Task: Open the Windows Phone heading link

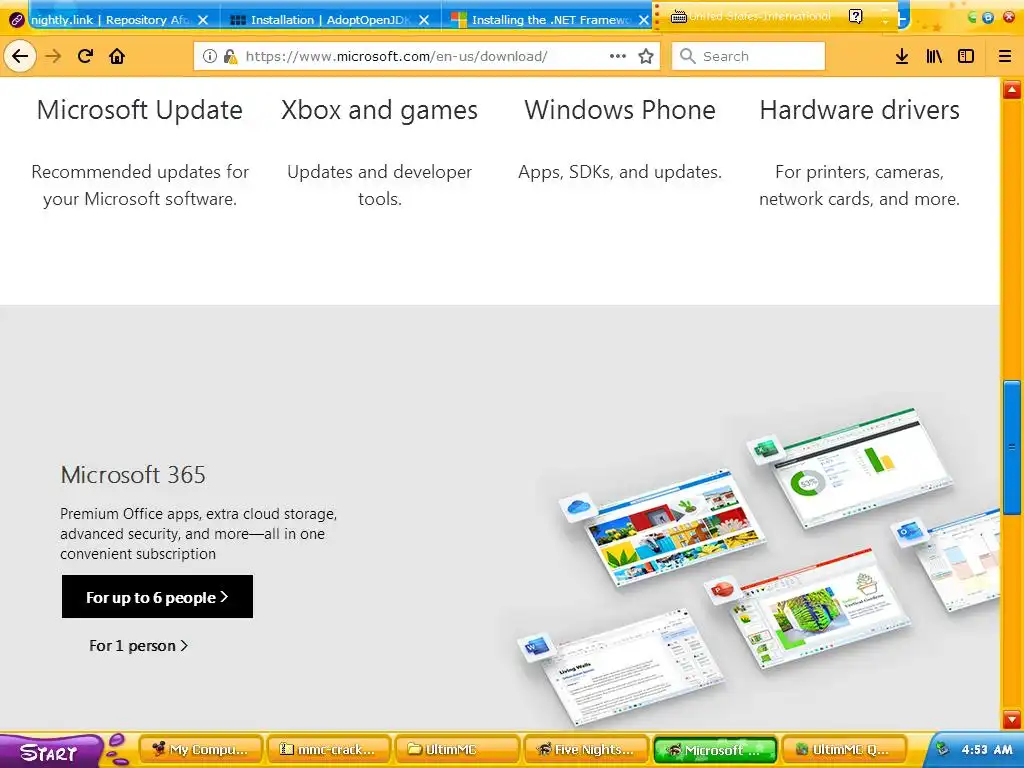Action: pyautogui.click(x=620, y=110)
